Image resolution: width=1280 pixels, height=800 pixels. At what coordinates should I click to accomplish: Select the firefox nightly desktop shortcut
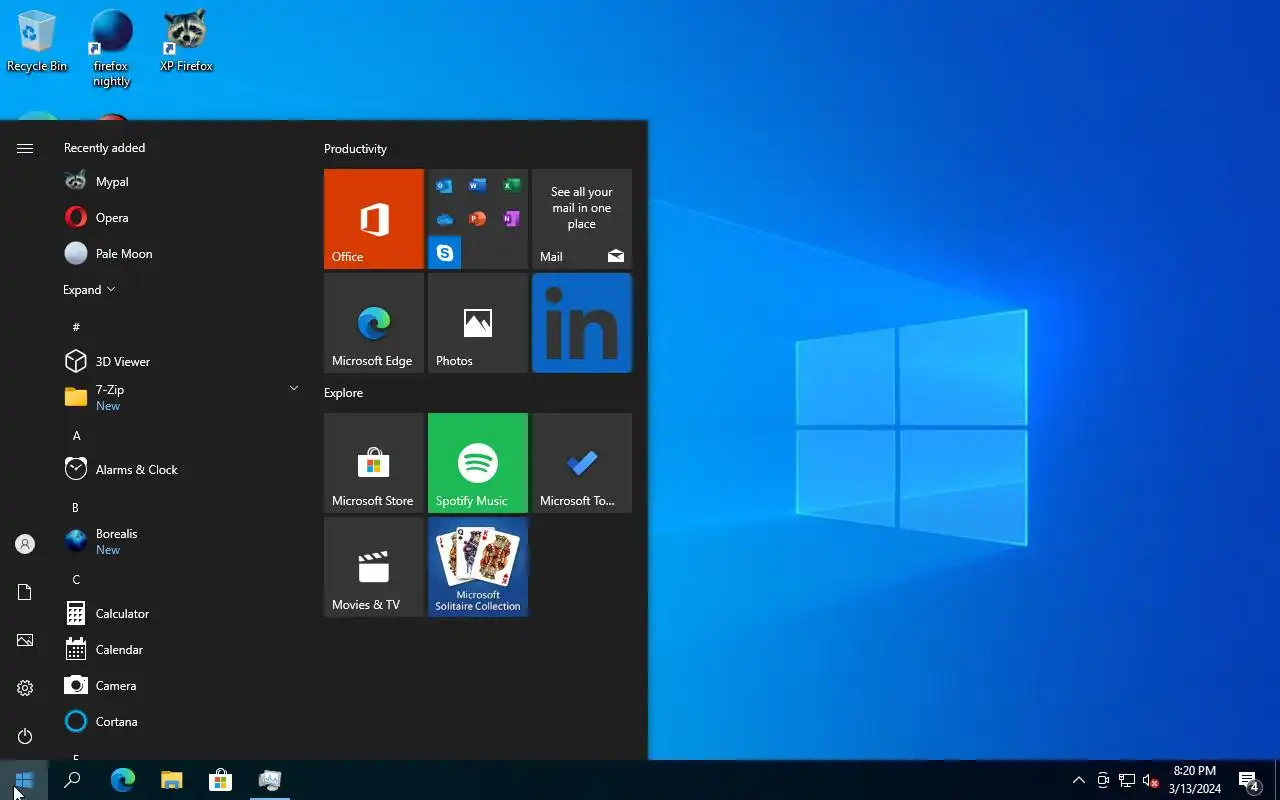tap(111, 49)
